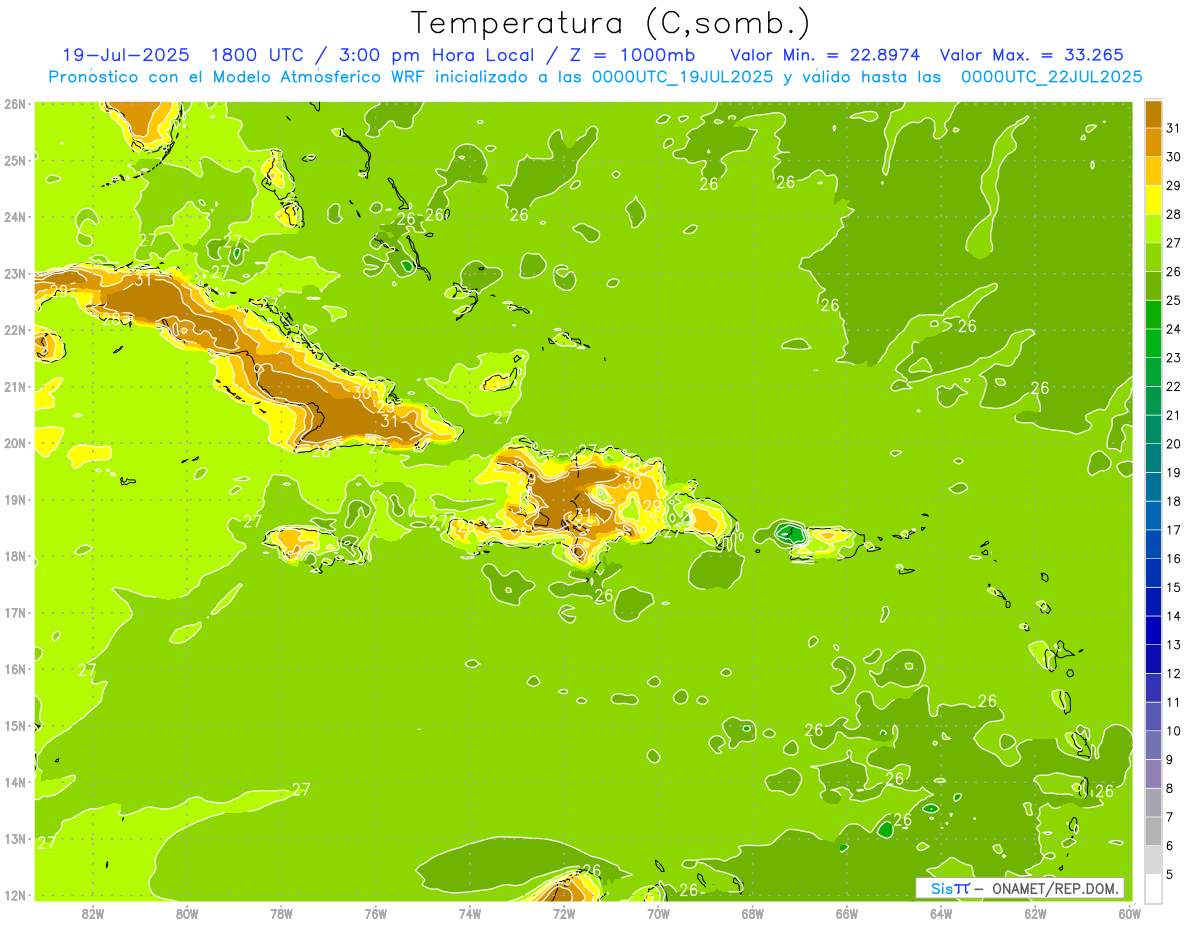Screen dimensions: 1200x927
Task: Click the 82W longitude axis label
Action: [x=93, y=913]
